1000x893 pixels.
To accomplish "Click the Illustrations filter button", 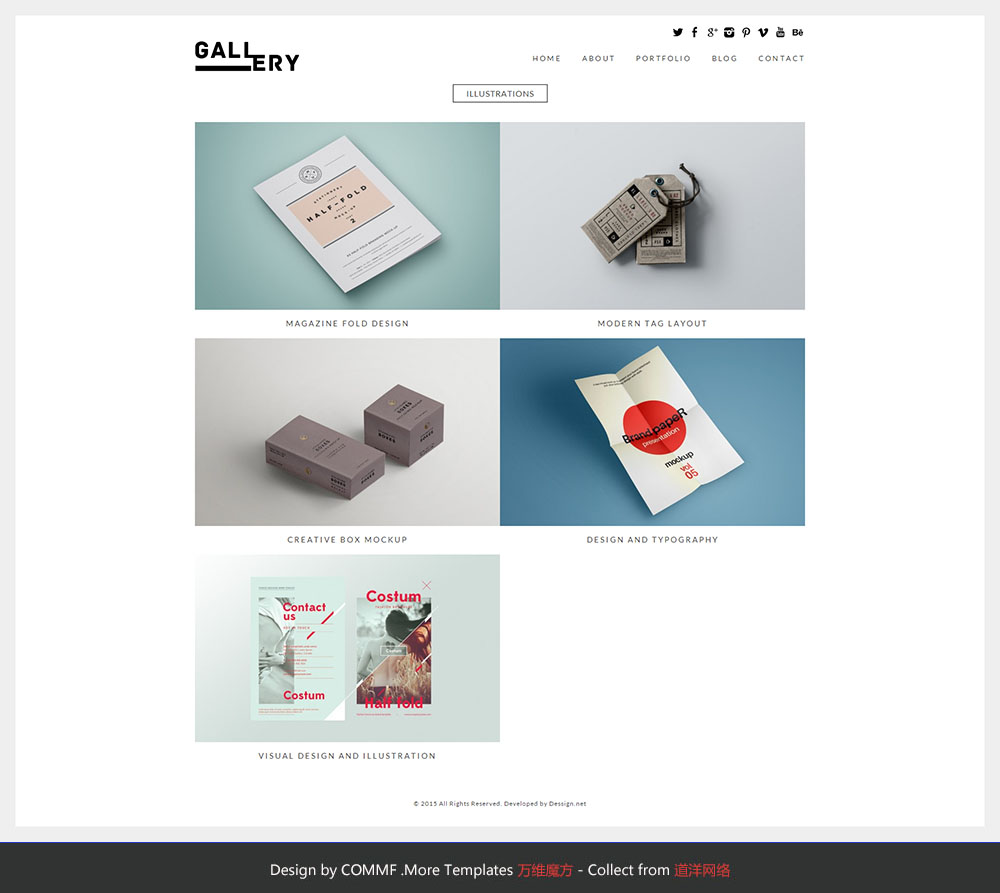I will click(x=500, y=93).
